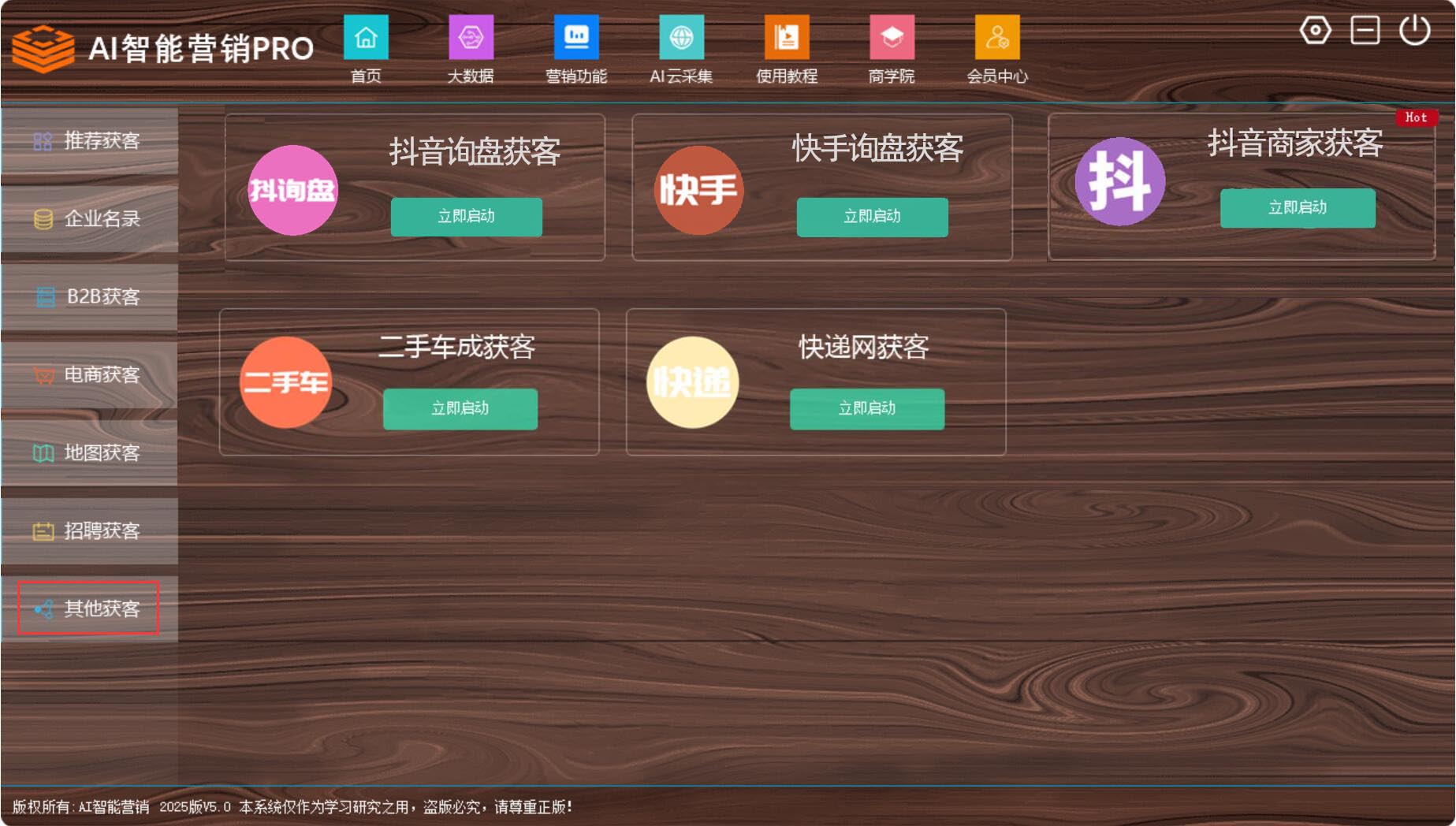
Task: Start 抖音询盘获客 with 立即启动
Action: click(466, 217)
